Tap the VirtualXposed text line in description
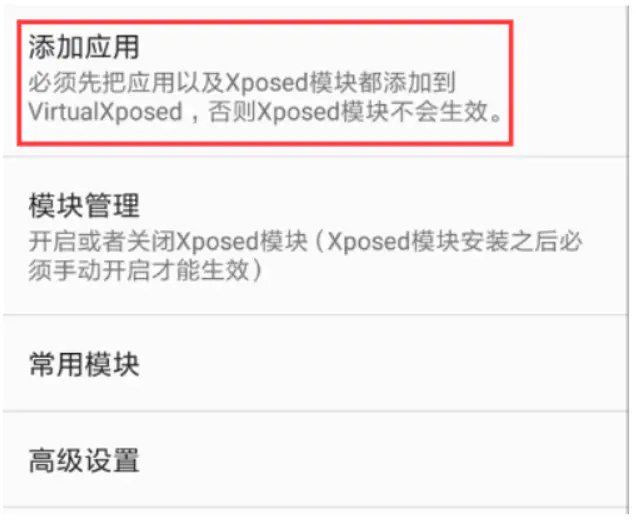636x522 pixels. (105, 112)
